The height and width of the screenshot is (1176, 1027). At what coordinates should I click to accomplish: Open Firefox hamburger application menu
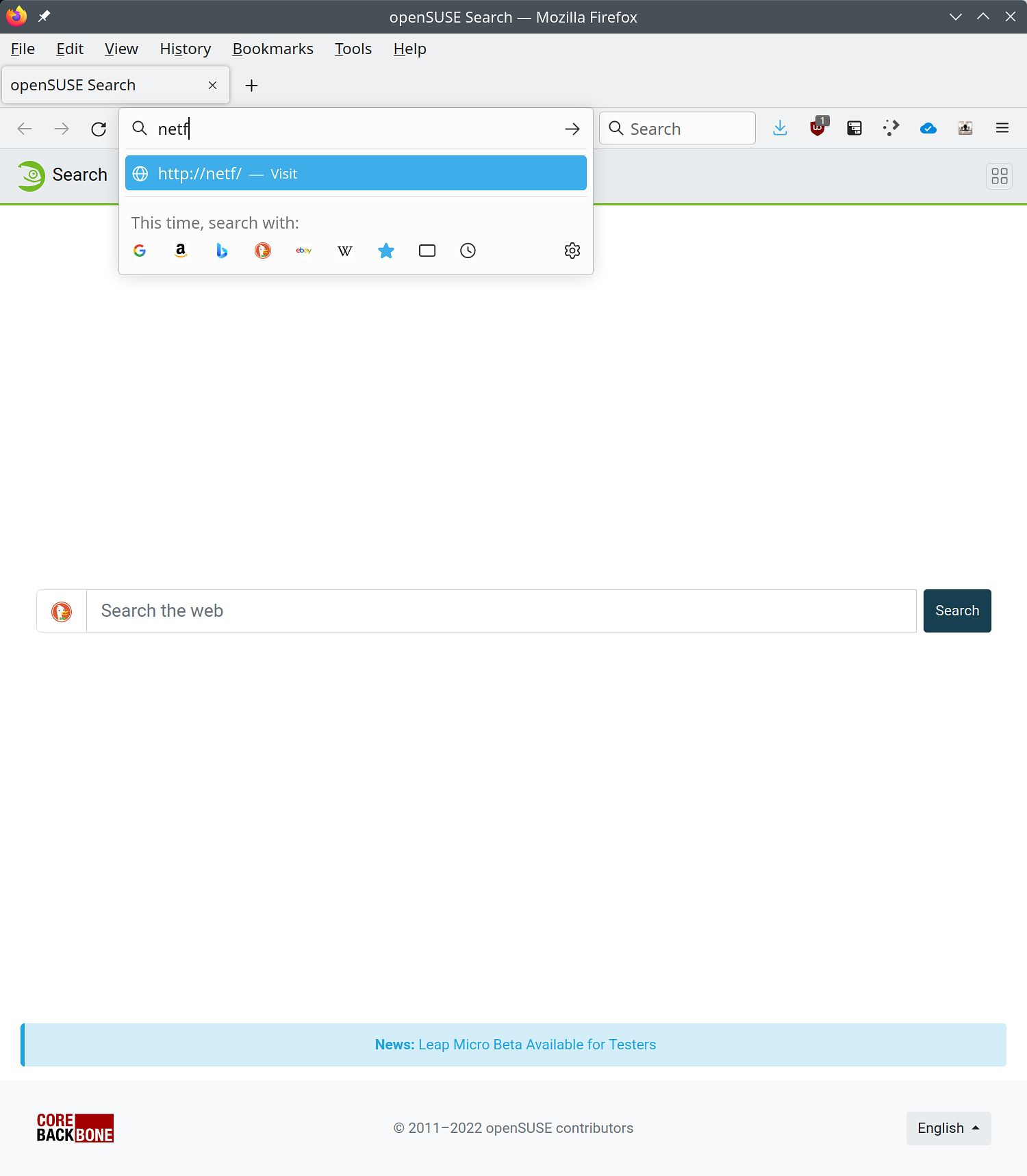coord(1002,128)
